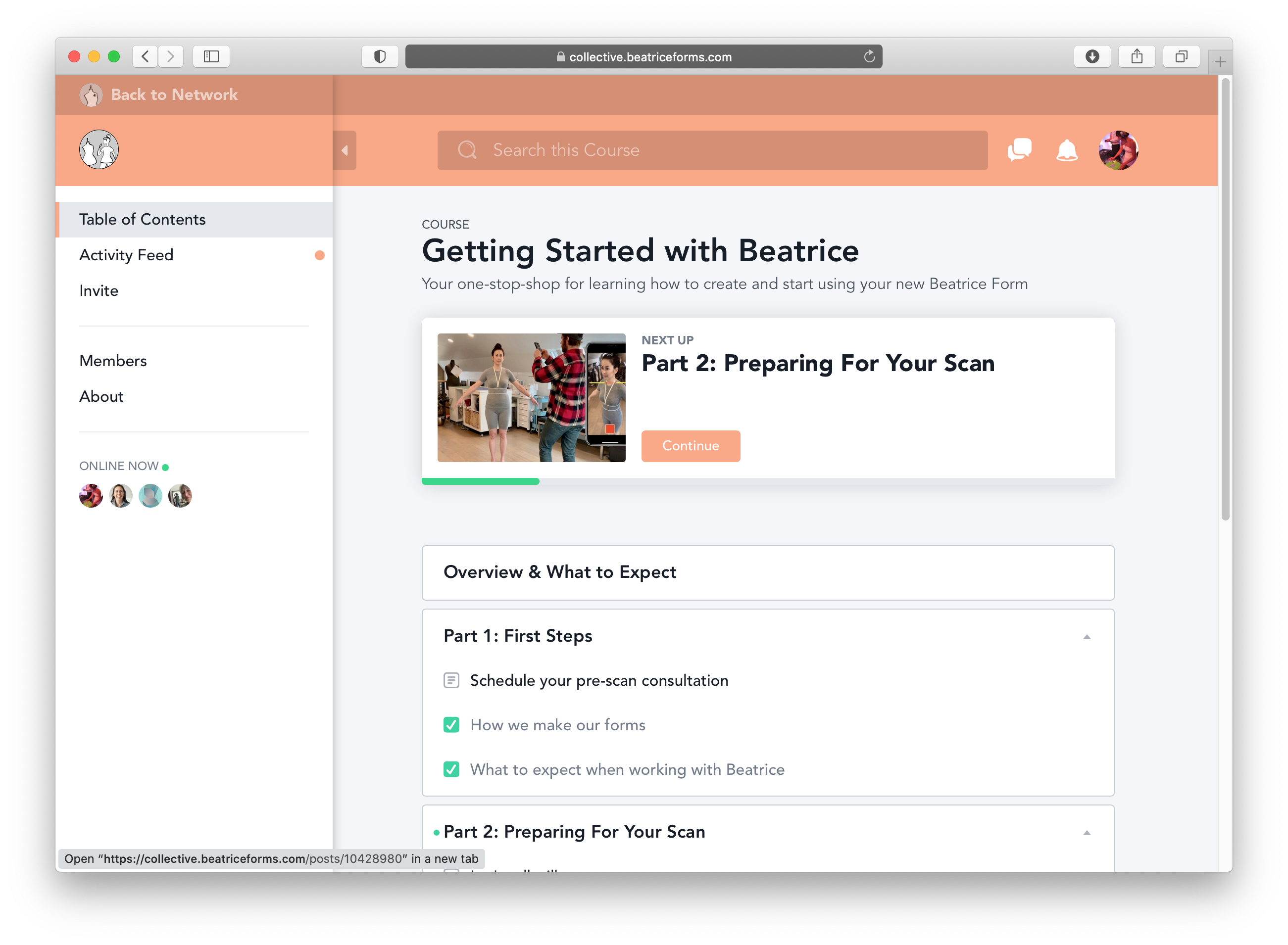Collapse Part 2: Preparing For Your Scan section
1288x945 pixels.
point(1087,832)
